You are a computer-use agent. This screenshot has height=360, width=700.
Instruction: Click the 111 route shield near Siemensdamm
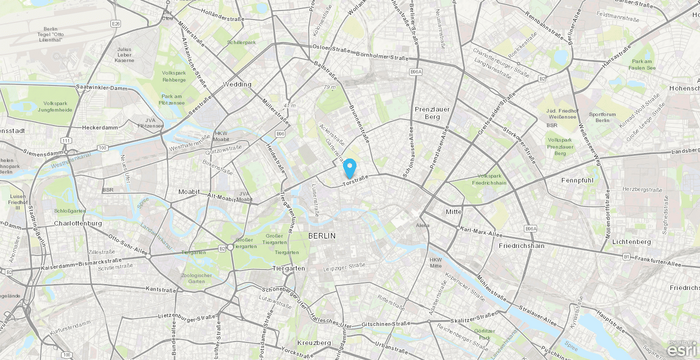click(x=66, y=141)
